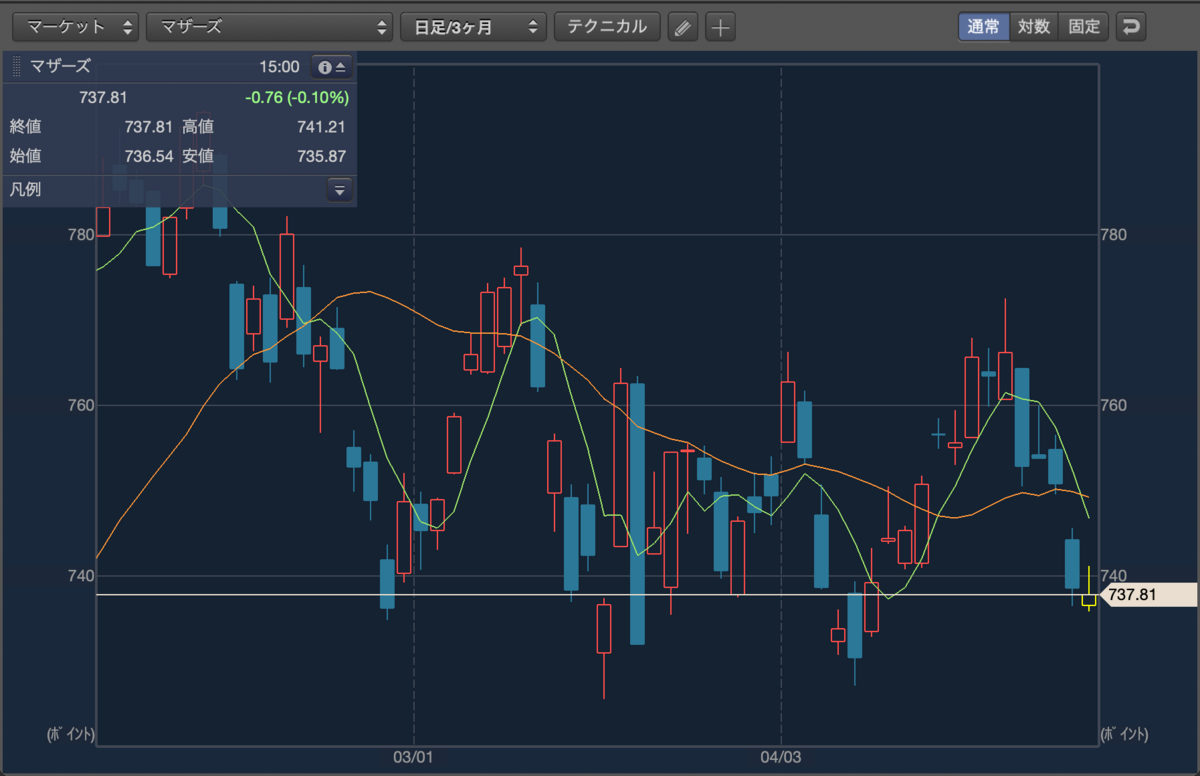Click the 始値 736.54 value
Screen dimensions: 1200x776
coord(149,156)
